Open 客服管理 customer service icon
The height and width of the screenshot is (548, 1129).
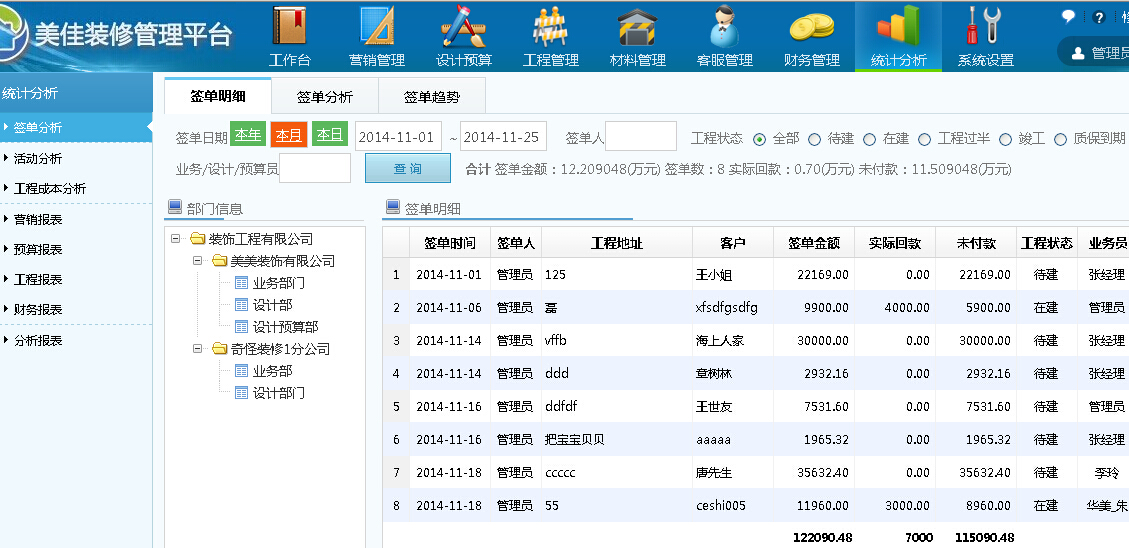click(x=725, y=36)
